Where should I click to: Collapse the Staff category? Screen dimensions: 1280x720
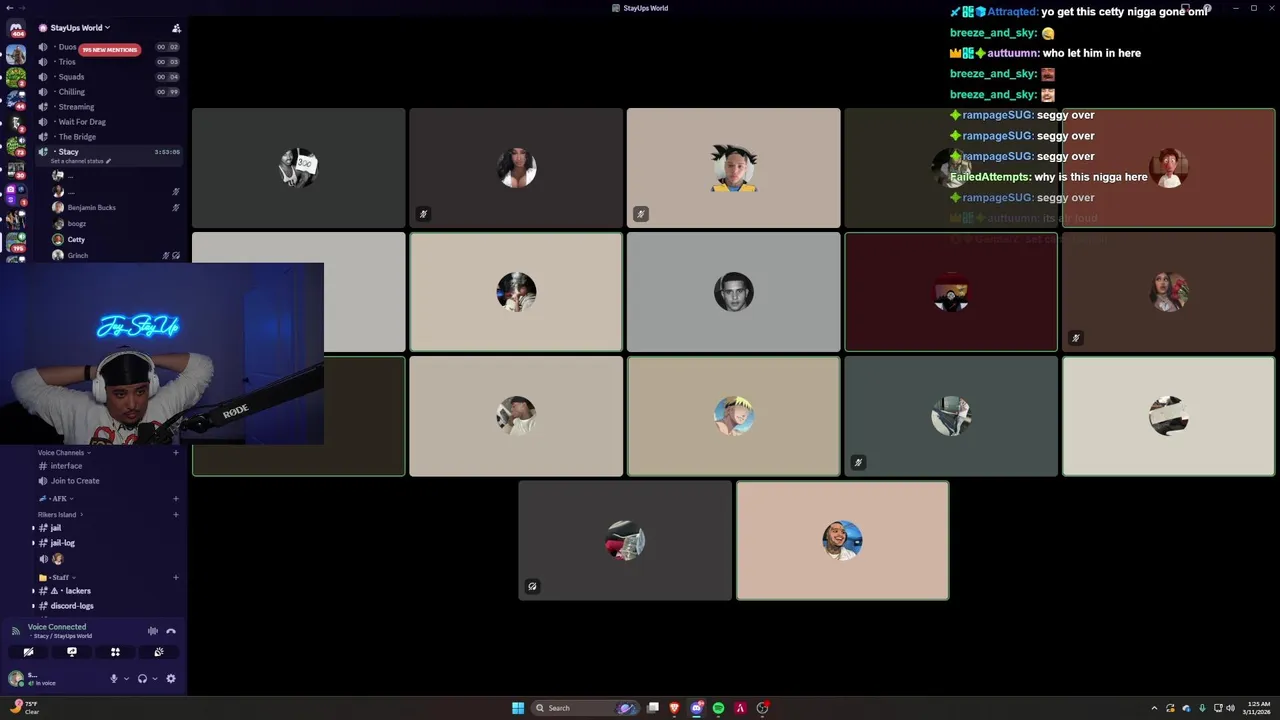click(x=56, y=578)
